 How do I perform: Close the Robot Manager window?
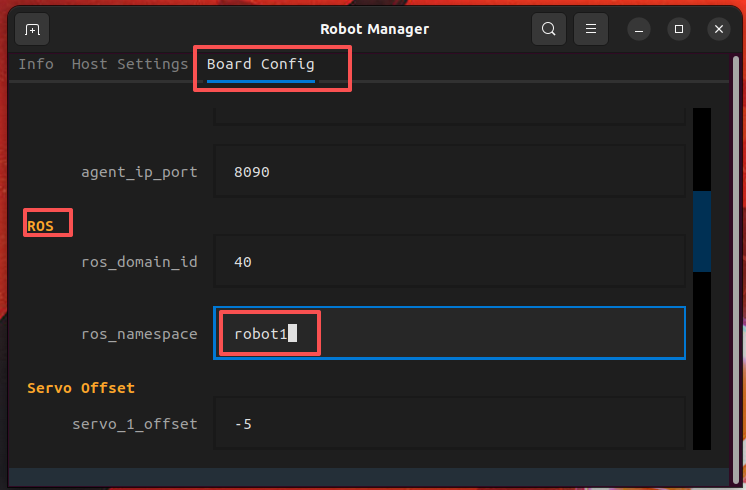(x=719, y=29)
